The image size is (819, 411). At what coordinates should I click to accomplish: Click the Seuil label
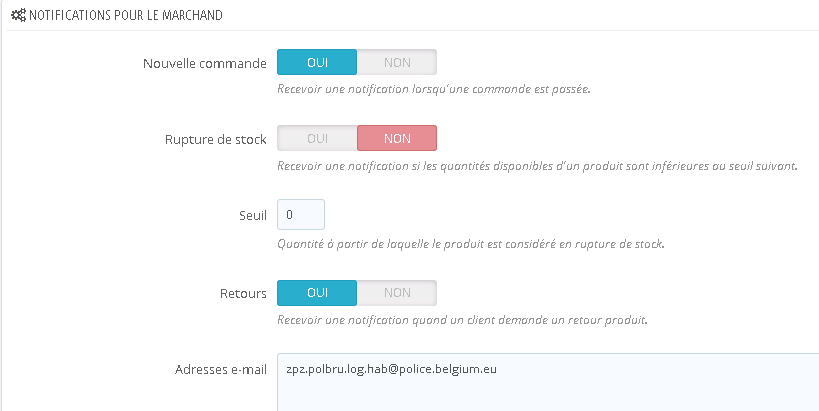[252, 216]
